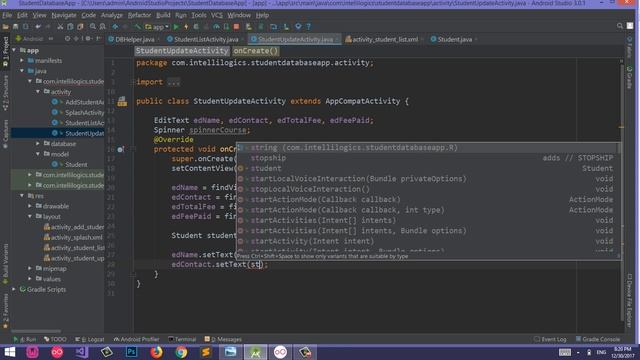Click the Save All toolbar icon
Screen dimensions: 640x360
(x=16, y=27)
